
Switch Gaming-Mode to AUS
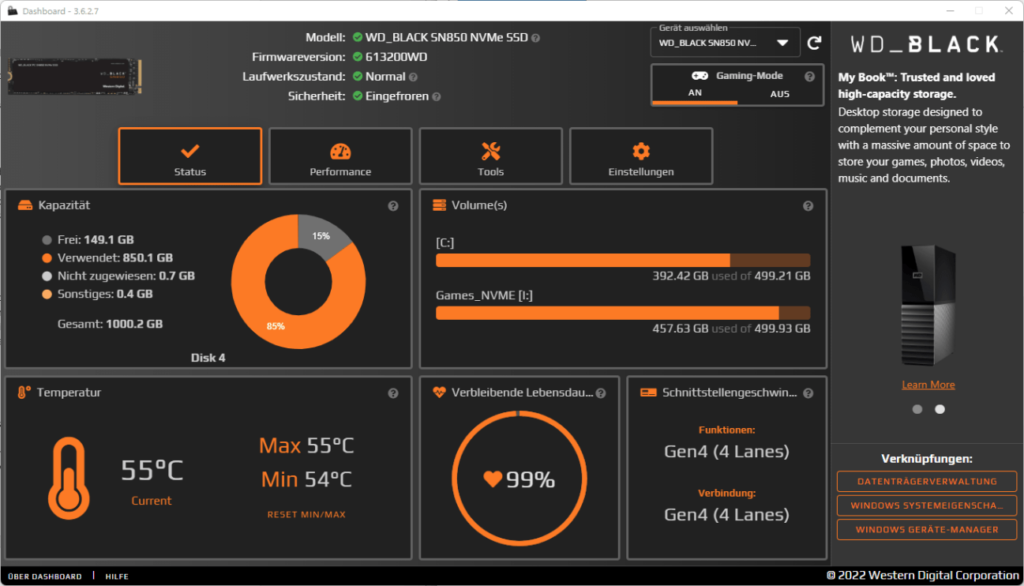(x=780, y=94)
